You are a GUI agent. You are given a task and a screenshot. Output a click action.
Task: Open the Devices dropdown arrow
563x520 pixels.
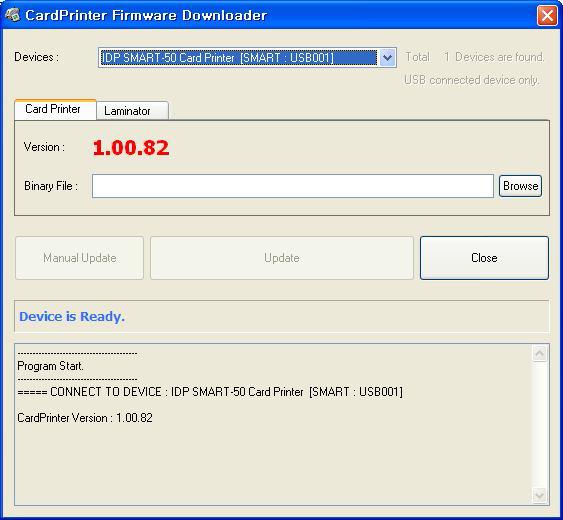(387, 57)
